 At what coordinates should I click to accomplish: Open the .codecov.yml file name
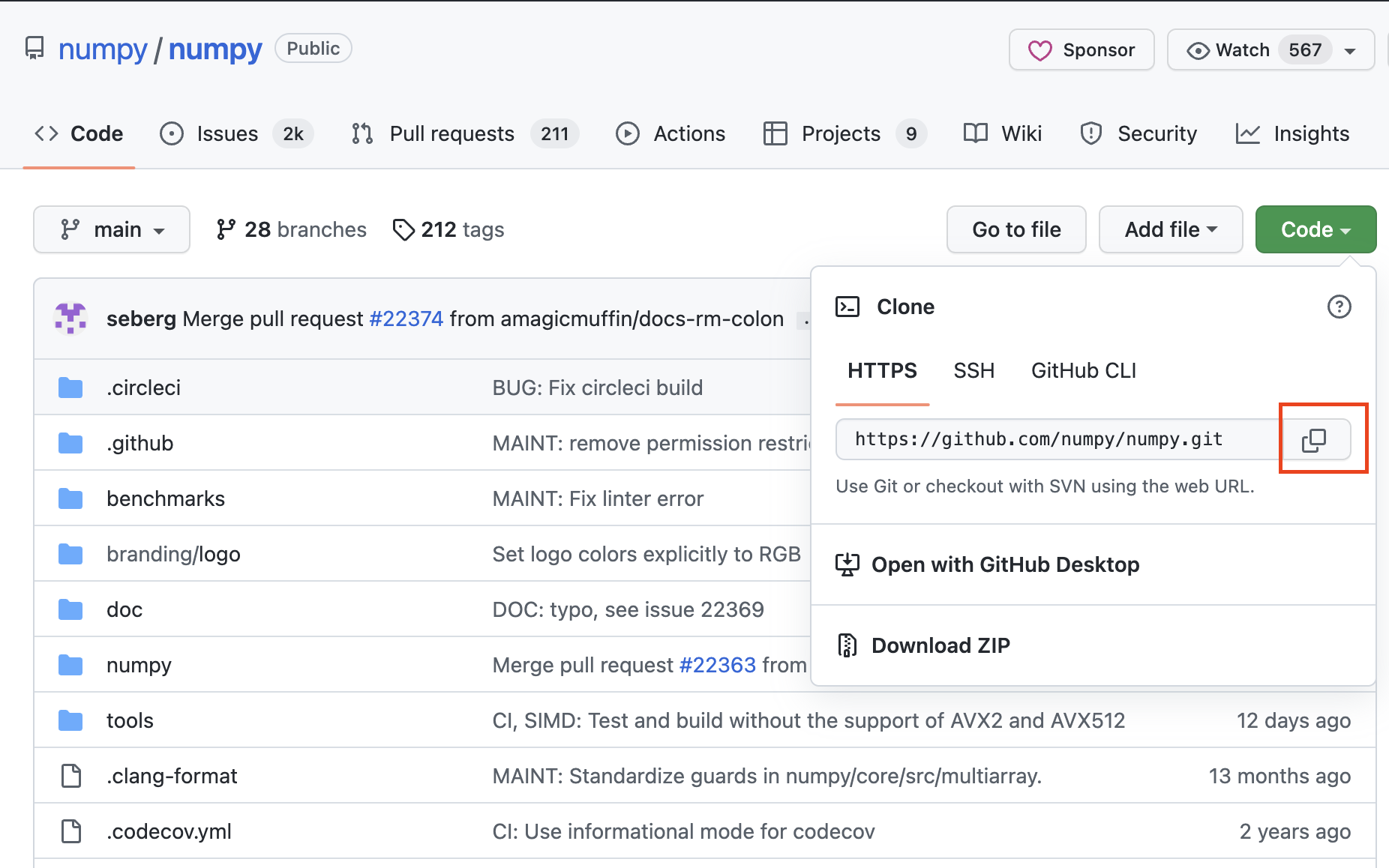point(169,831)
